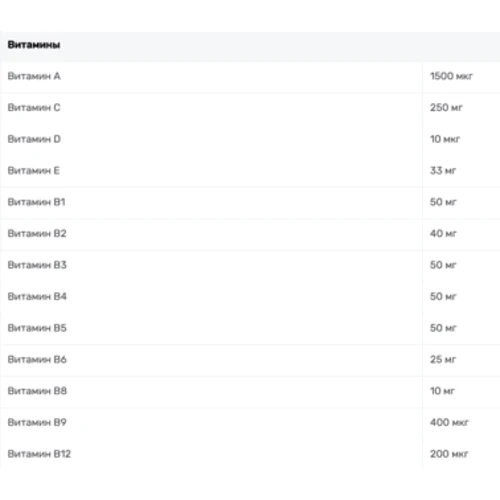Click the Витамины section header
The image size is (500, 500).
pyautogui.click(x=34, y=45)
